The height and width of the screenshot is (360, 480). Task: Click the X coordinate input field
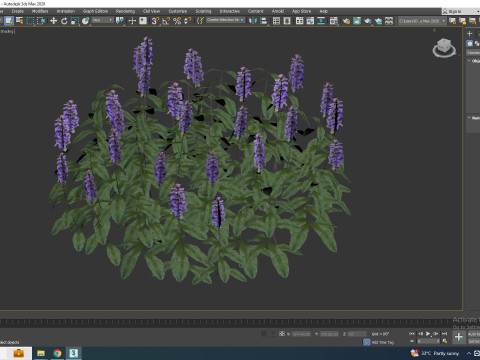[x=301, y=334]
